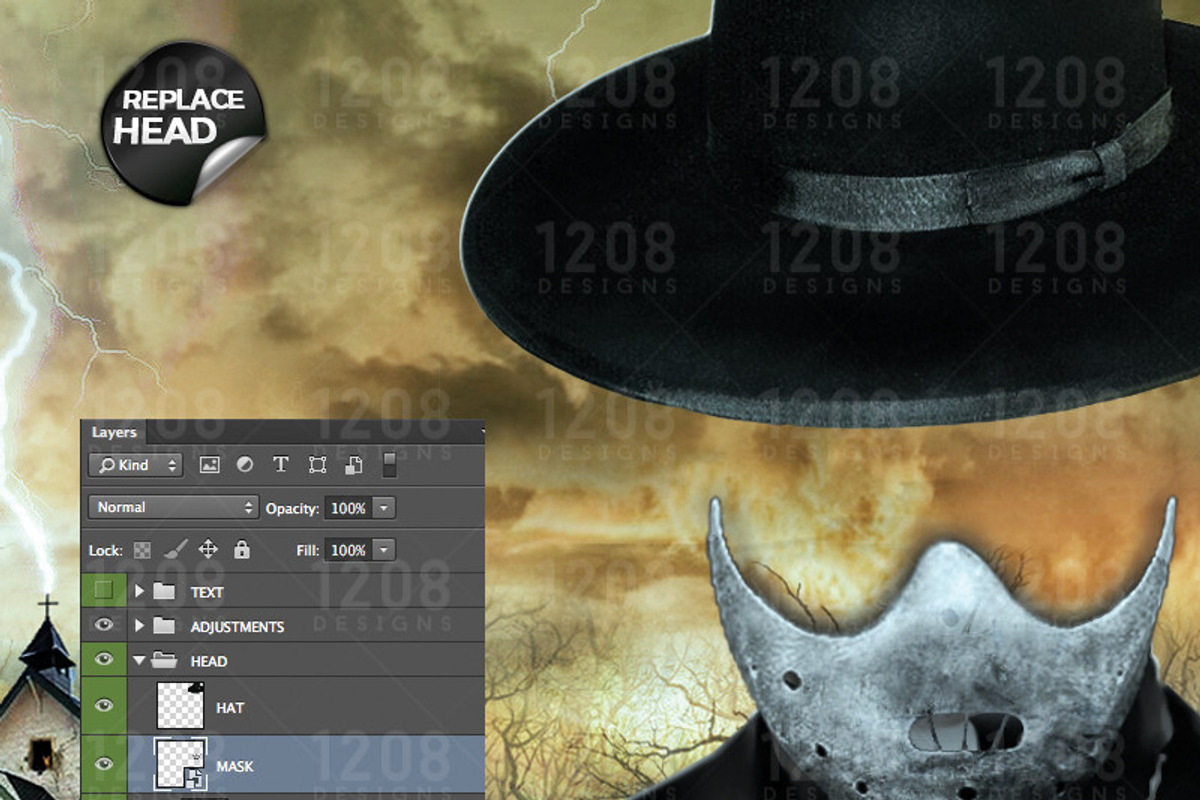Click the open HEAD group folder icon
1200x800 pixels.
click(x=164, y=661)
